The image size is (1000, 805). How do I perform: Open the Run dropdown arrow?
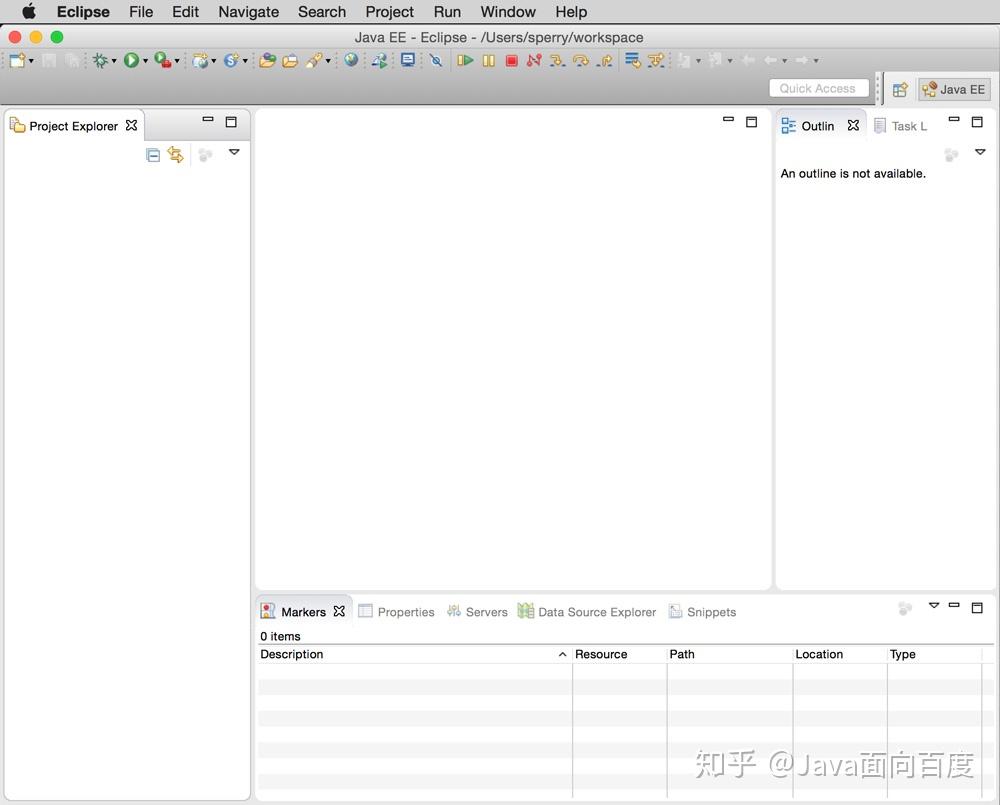(x=145, y=61)
